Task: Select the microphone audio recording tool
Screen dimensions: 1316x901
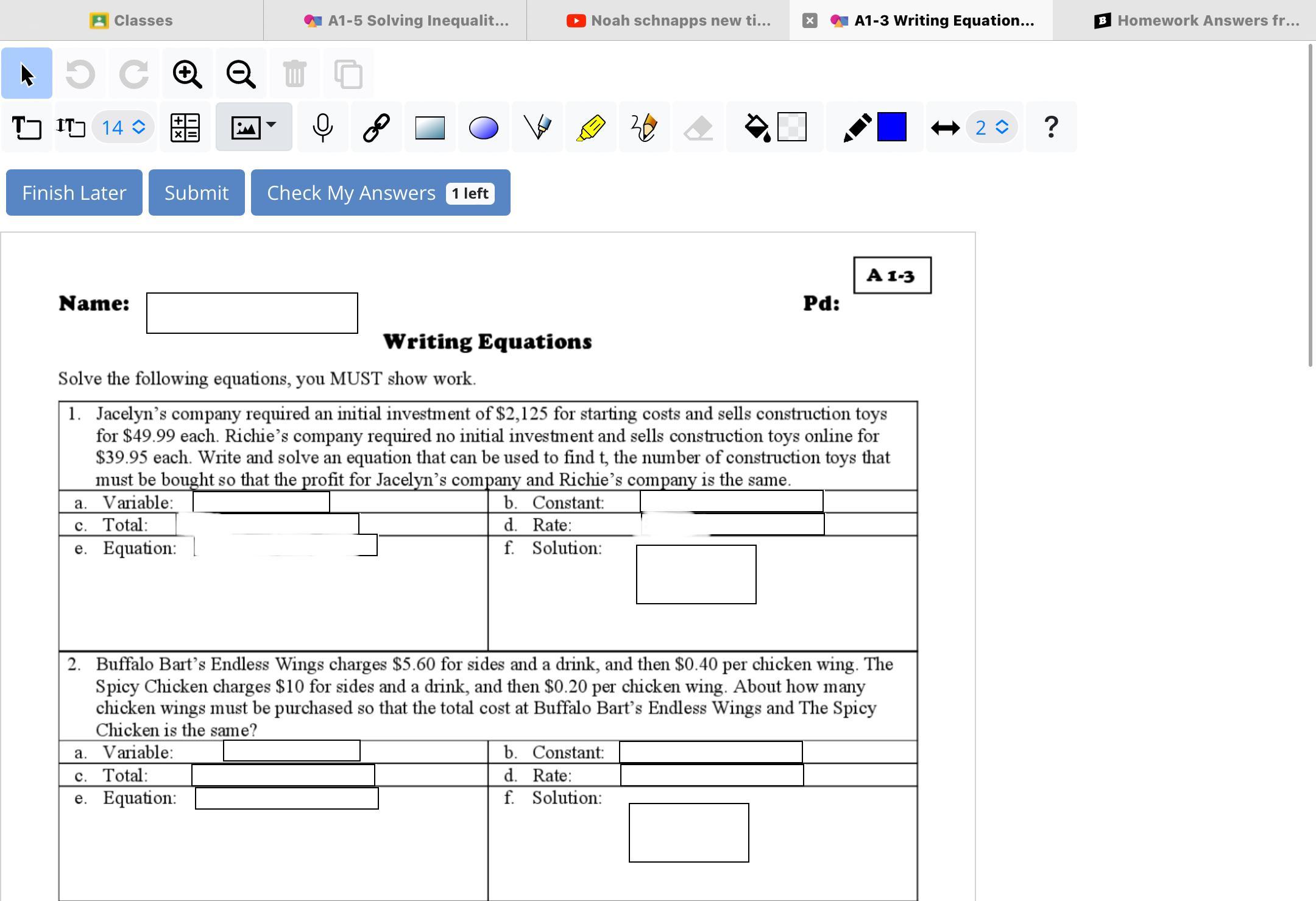Action: coord(322,127)
